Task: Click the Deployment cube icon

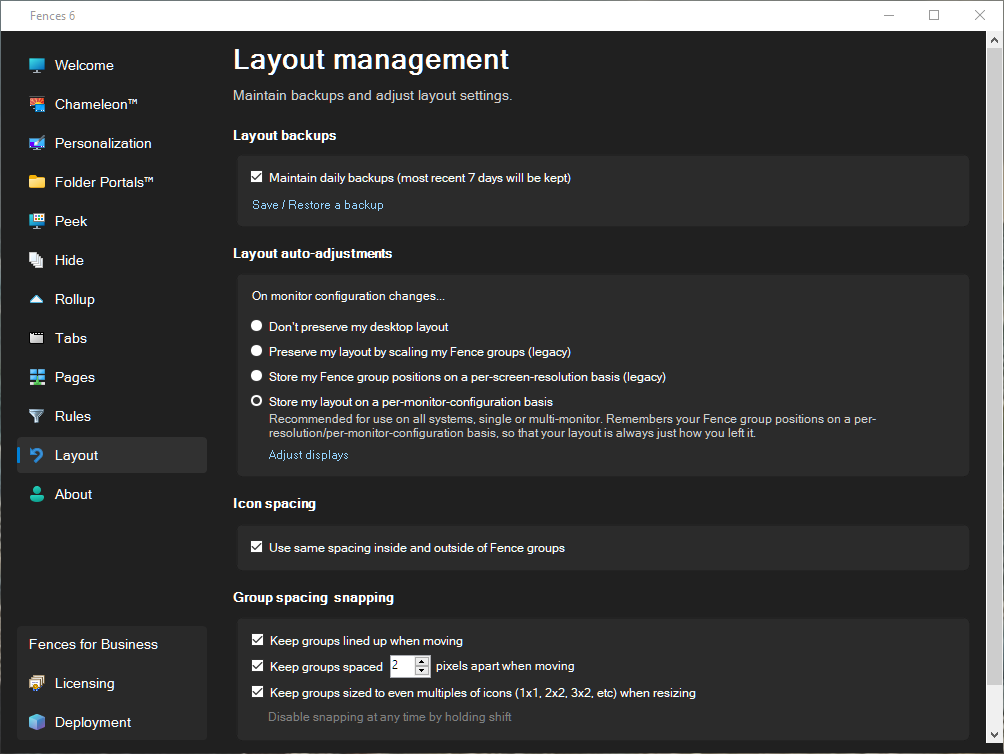Action: [x=37, y=722]
